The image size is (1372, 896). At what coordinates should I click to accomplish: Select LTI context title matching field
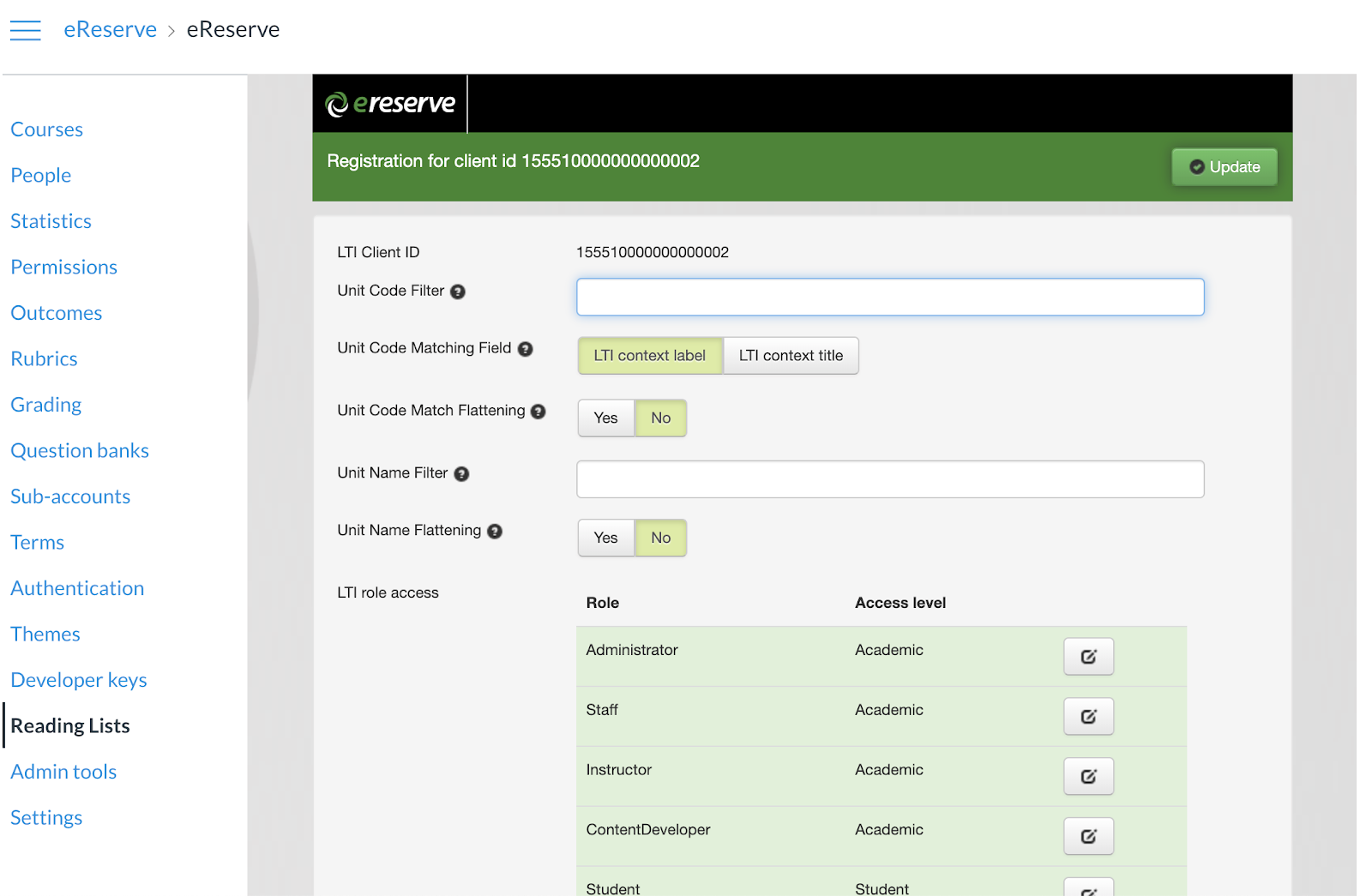pos(791,356)
